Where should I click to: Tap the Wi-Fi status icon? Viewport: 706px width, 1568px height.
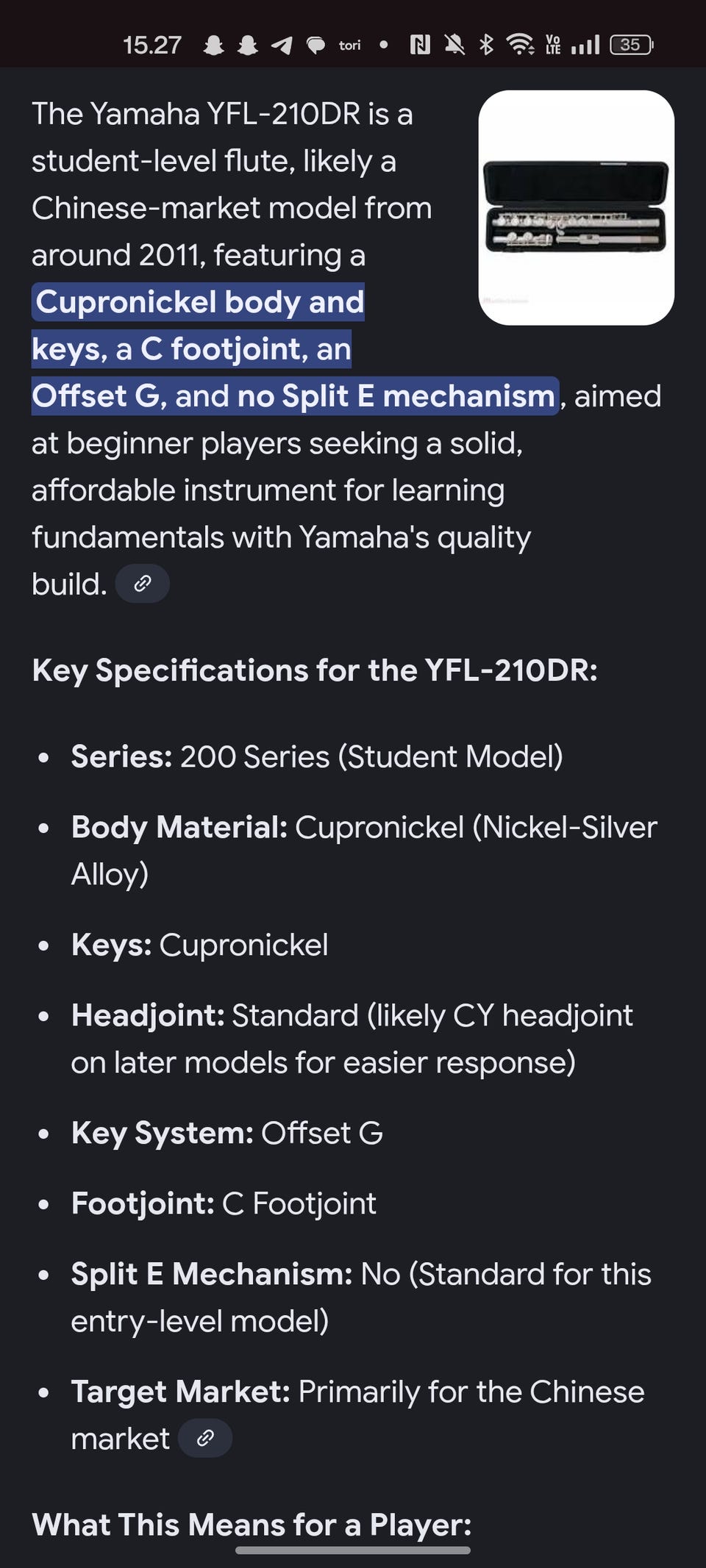coord(521,46)
